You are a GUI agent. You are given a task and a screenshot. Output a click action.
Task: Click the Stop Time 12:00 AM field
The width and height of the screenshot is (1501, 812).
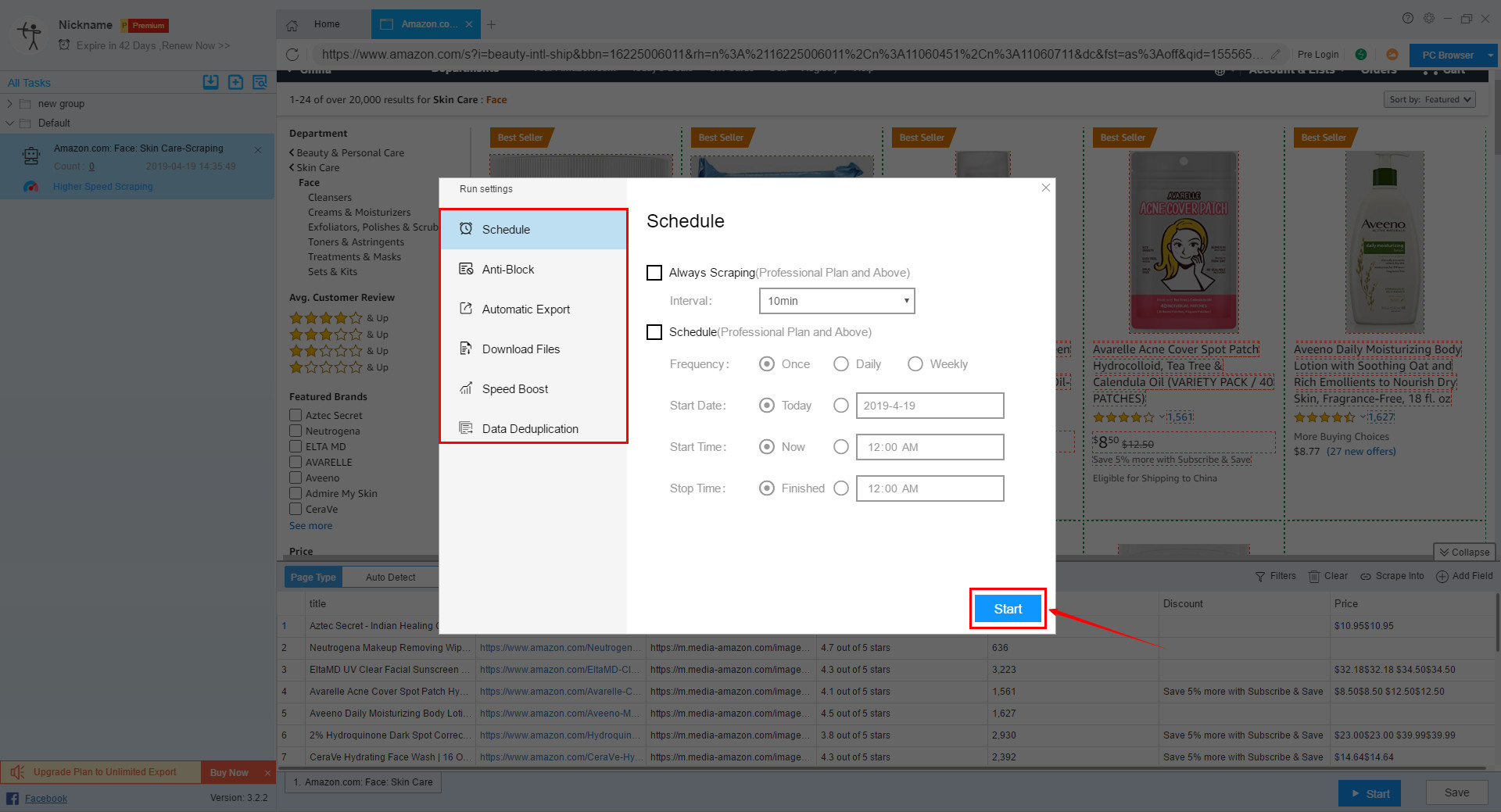[930, 488]
